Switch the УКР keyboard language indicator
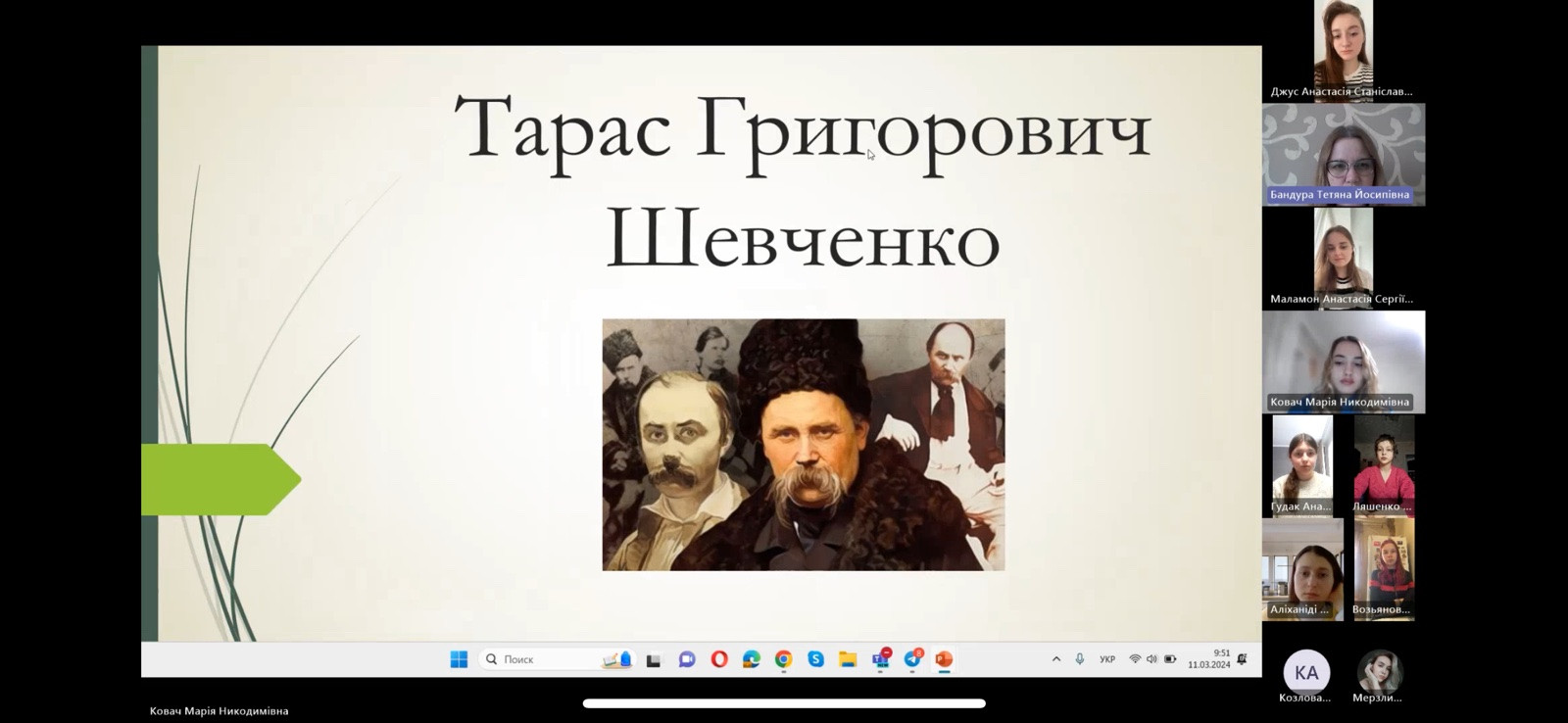 tap(1107, 659)
